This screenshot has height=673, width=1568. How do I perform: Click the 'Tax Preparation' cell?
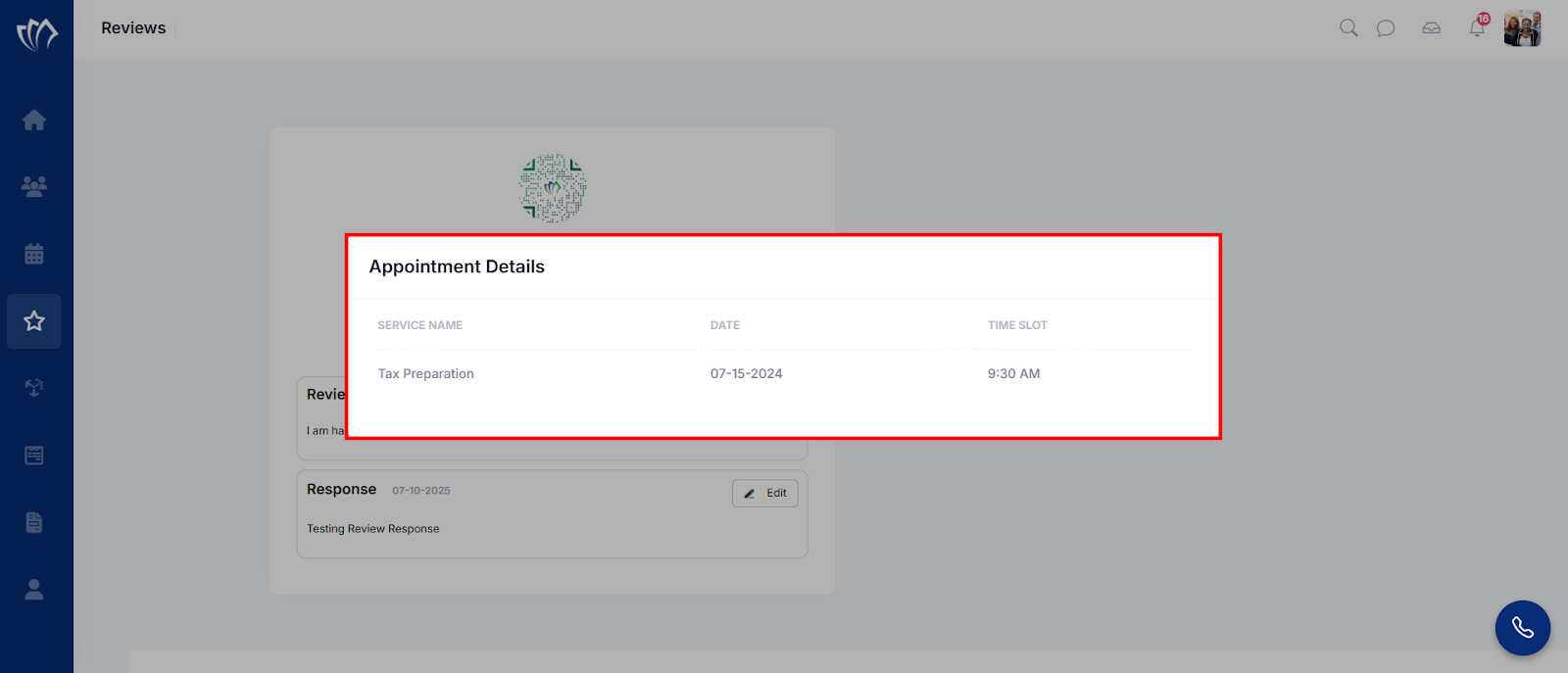(x=426, y=373)
